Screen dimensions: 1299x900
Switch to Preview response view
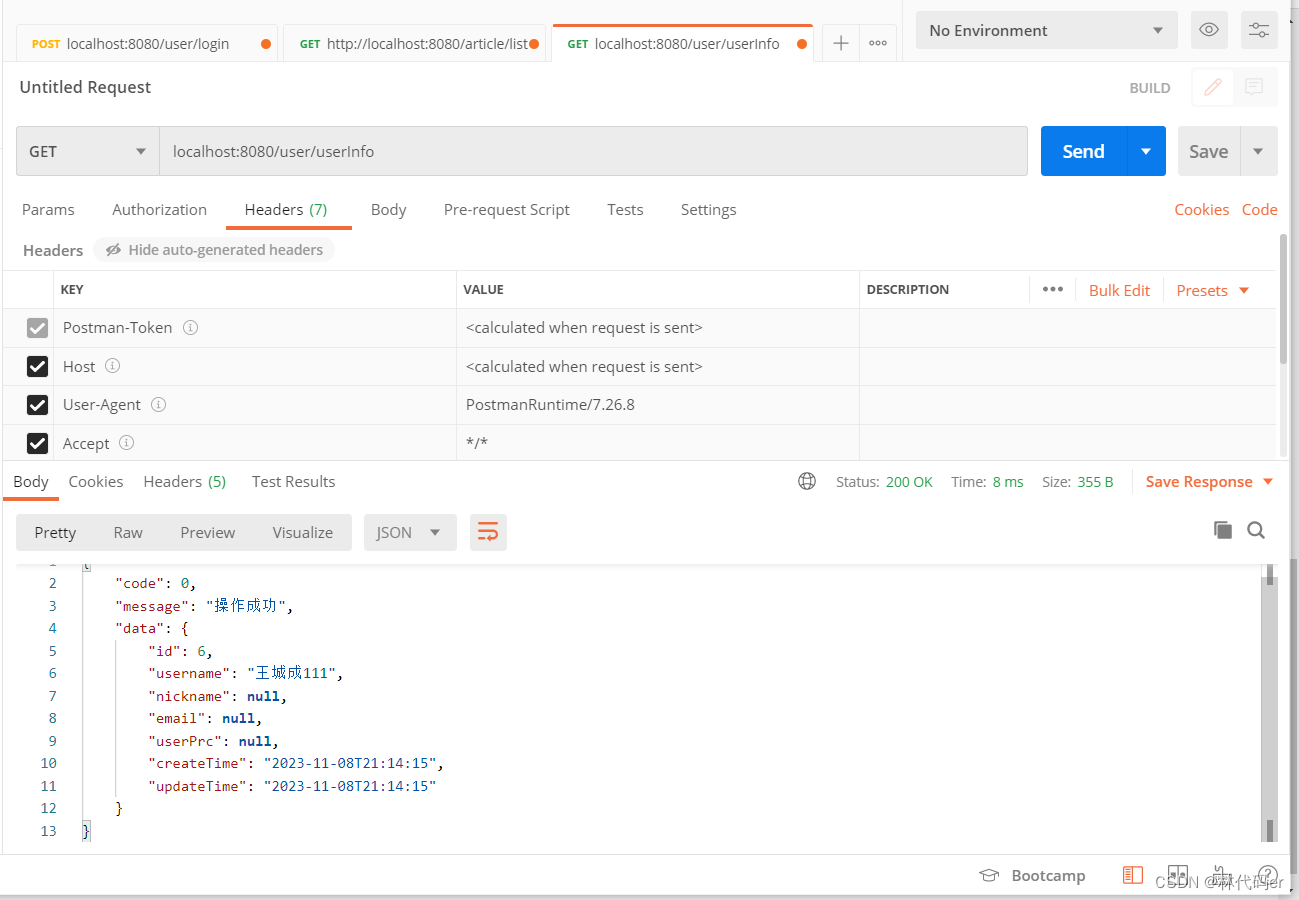pos(208,532)
